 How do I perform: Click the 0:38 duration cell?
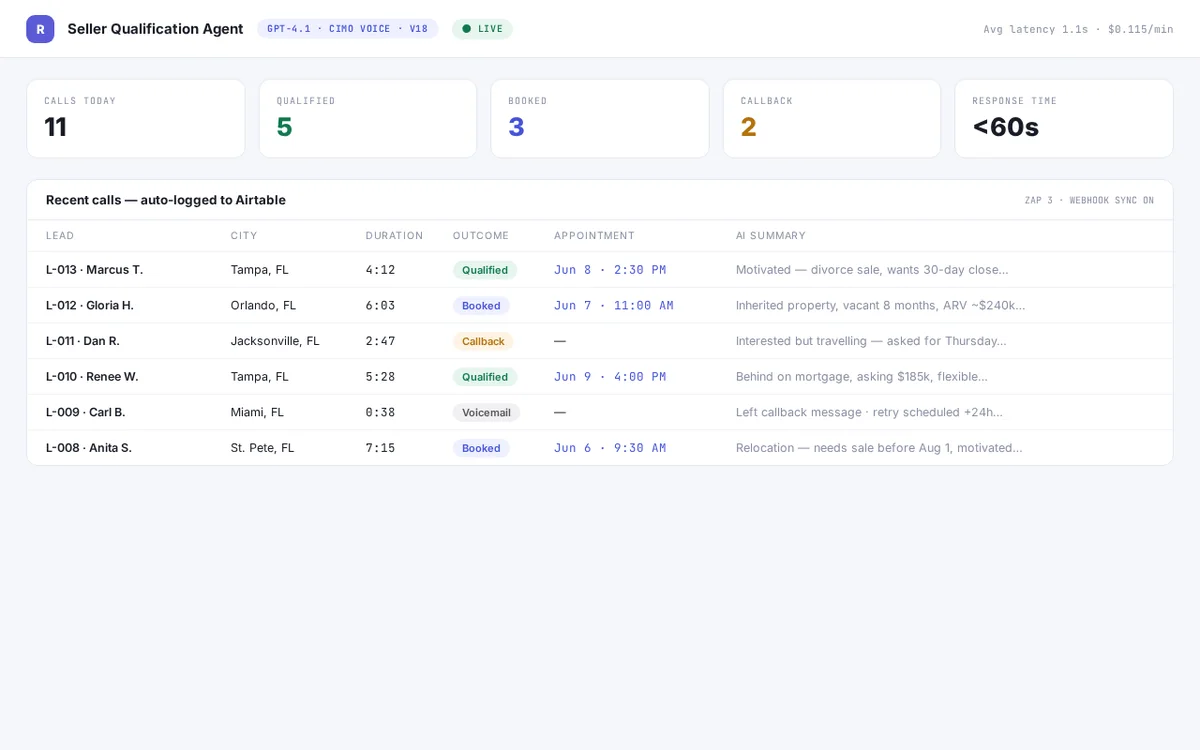tap(380, 412)
